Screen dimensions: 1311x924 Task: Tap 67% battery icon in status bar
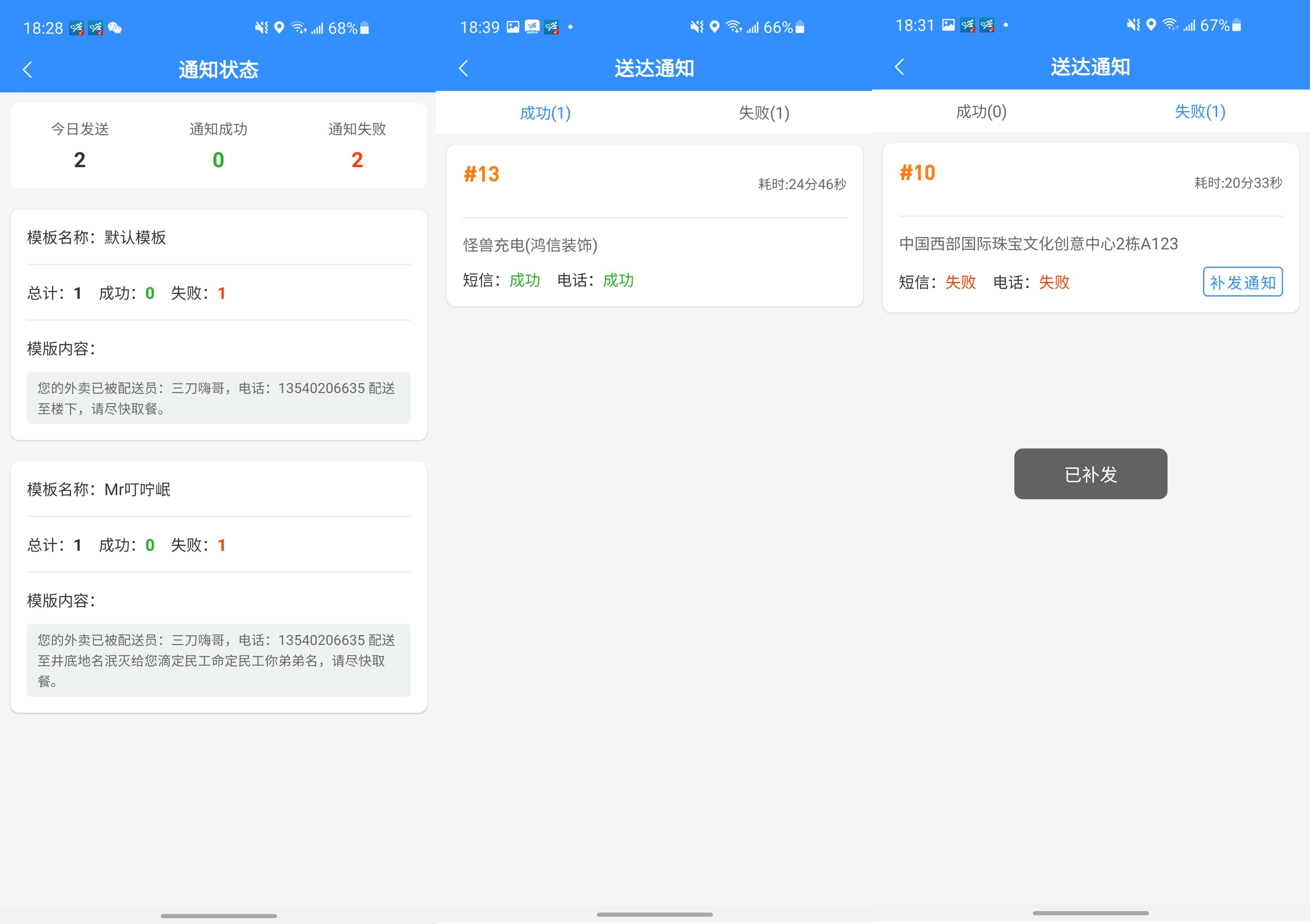coord(1237,25)
